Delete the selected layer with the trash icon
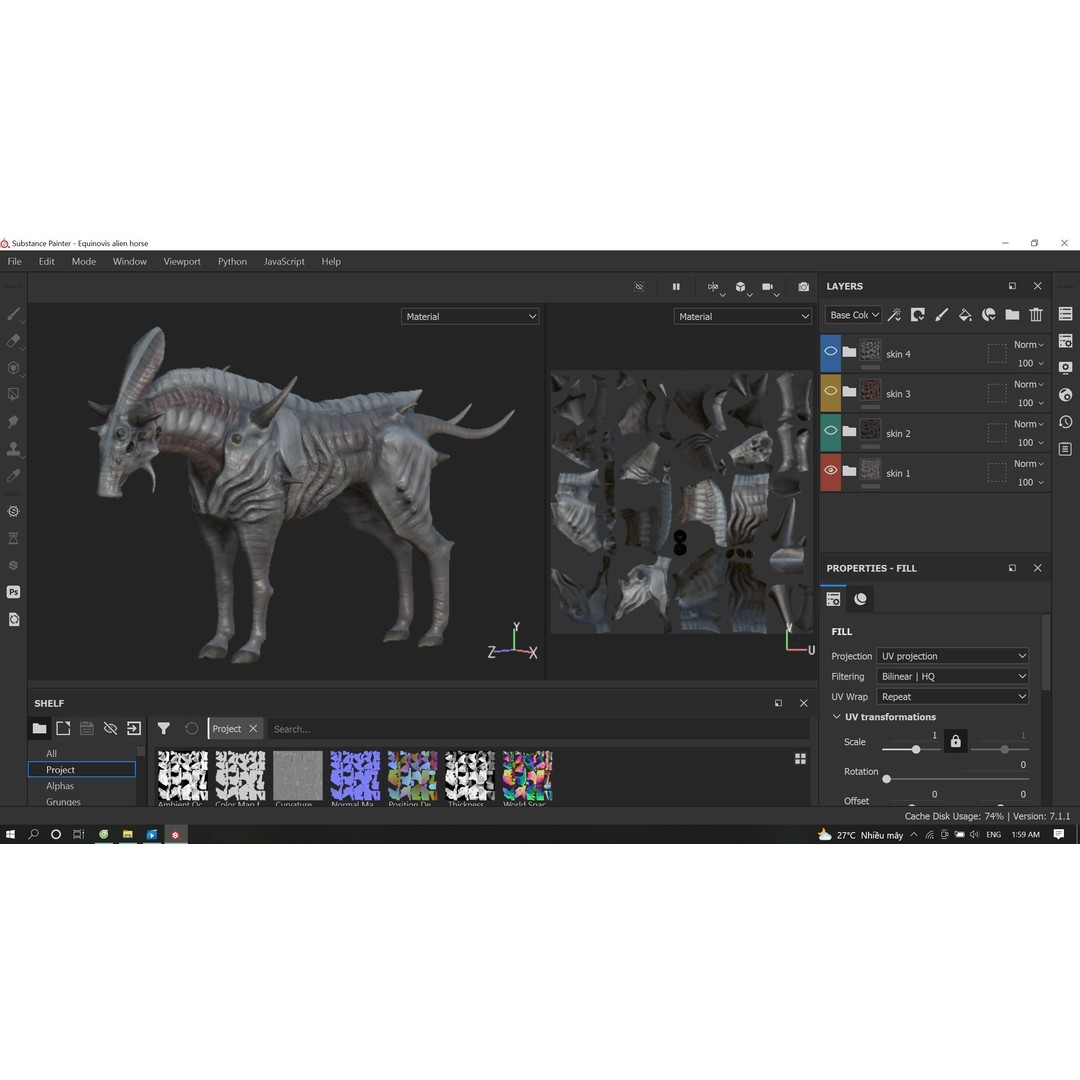This screenshot has width=1080, height=1080. click(x=1036, y=314)
